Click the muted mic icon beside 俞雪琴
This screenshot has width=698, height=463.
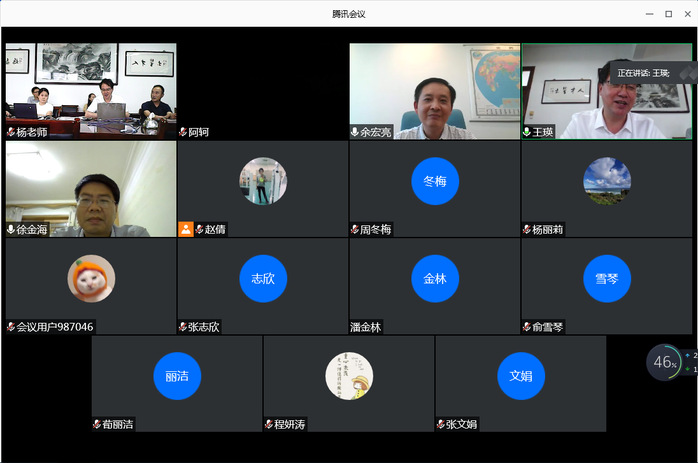pos(527,327)
